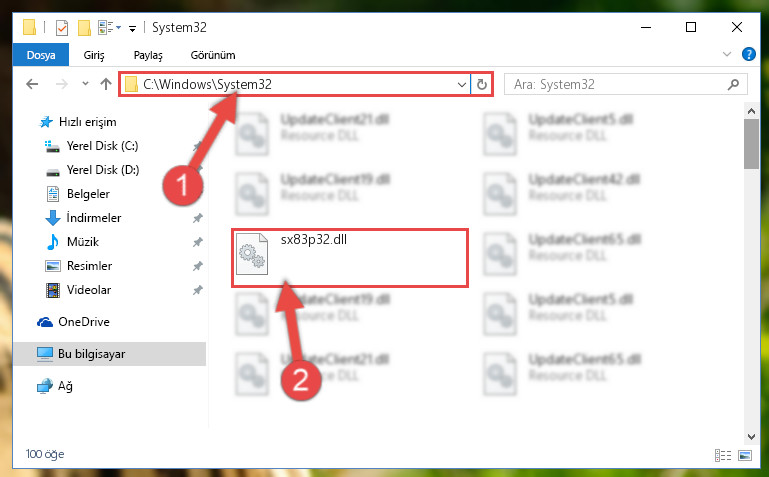Refresh the System32 folder view
Screen dimensions: 769x477
[482, 84]
